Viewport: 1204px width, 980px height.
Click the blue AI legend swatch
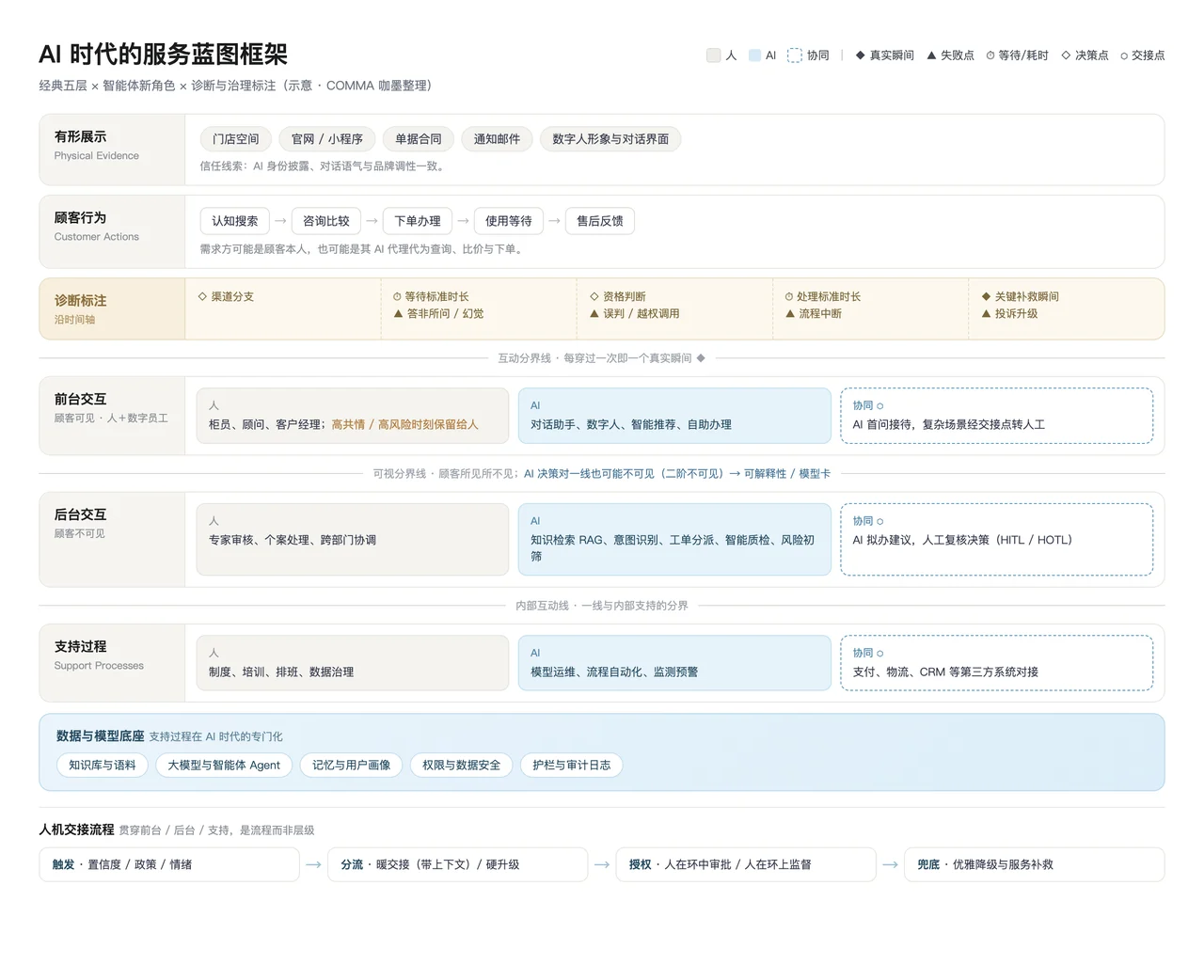pyautogui.click(x=754, y=55)
